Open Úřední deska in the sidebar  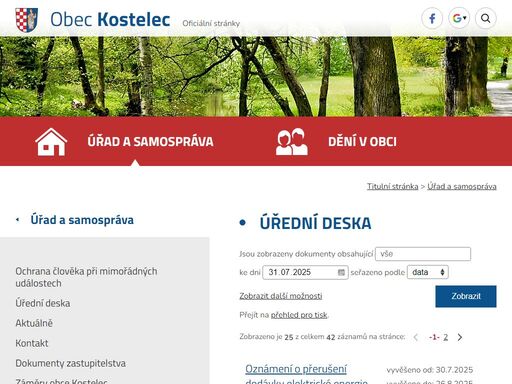click(43, 303)
